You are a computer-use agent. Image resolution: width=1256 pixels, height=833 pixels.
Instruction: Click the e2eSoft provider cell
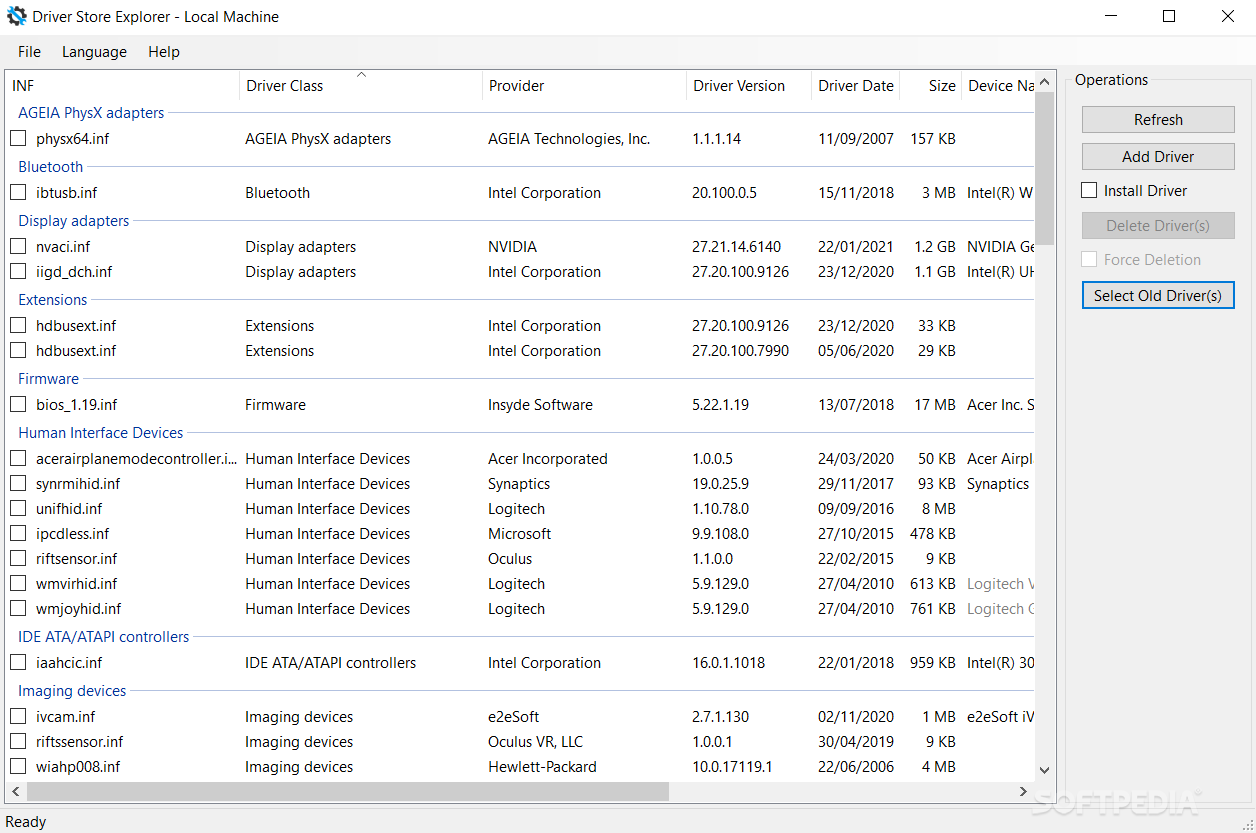pyautogui.click(x=514, y=717)
